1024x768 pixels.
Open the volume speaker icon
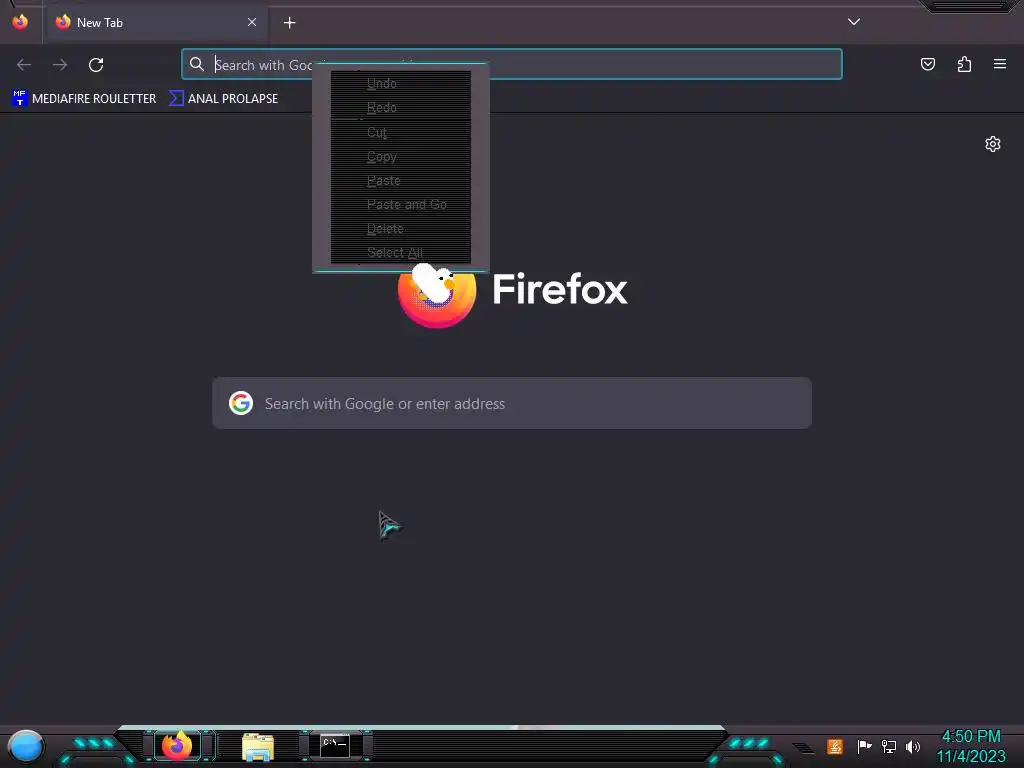pos(913,746)
